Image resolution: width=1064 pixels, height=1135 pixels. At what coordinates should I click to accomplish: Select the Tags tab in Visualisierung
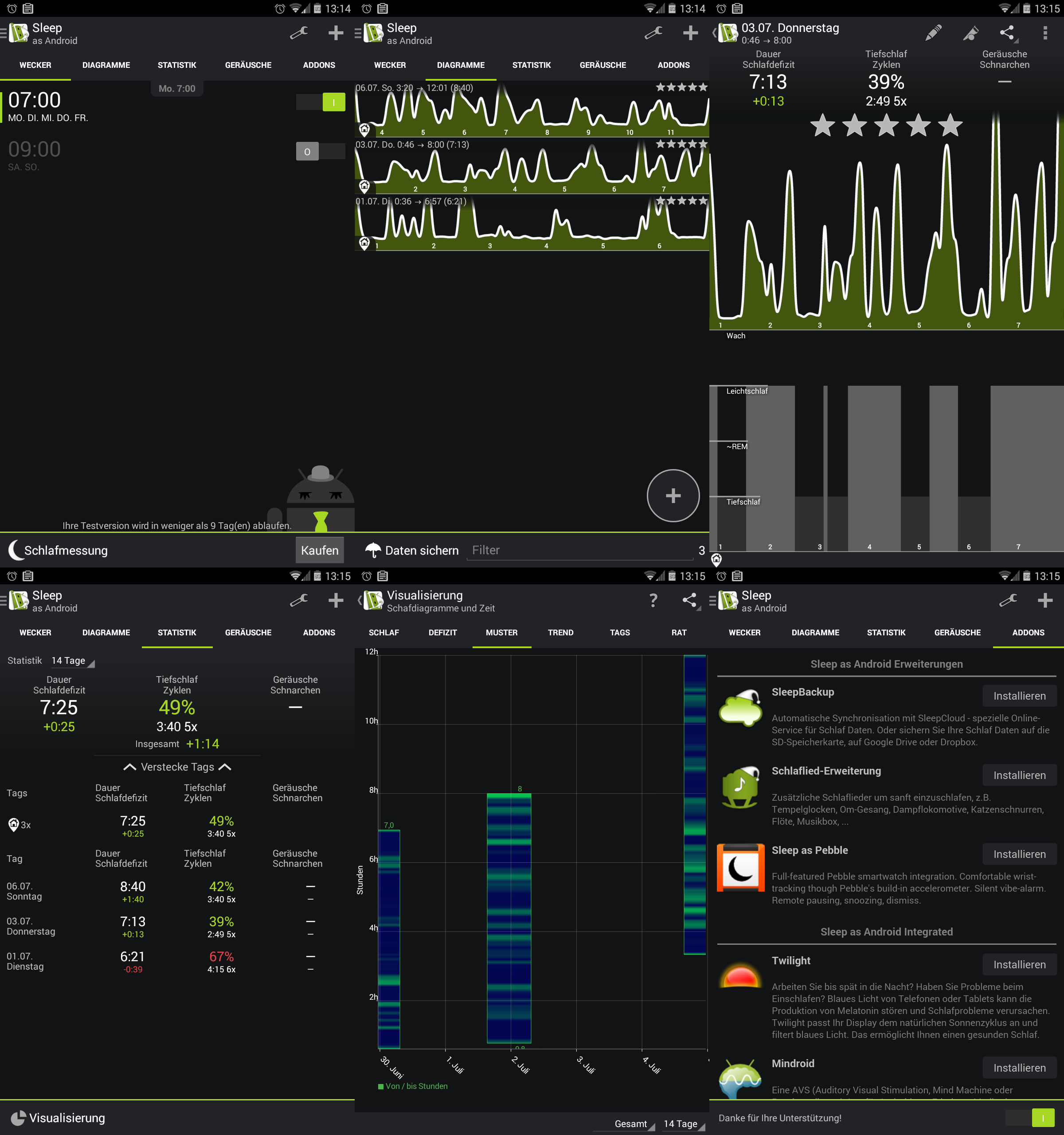pyautogui.click(x=620, y=633)
